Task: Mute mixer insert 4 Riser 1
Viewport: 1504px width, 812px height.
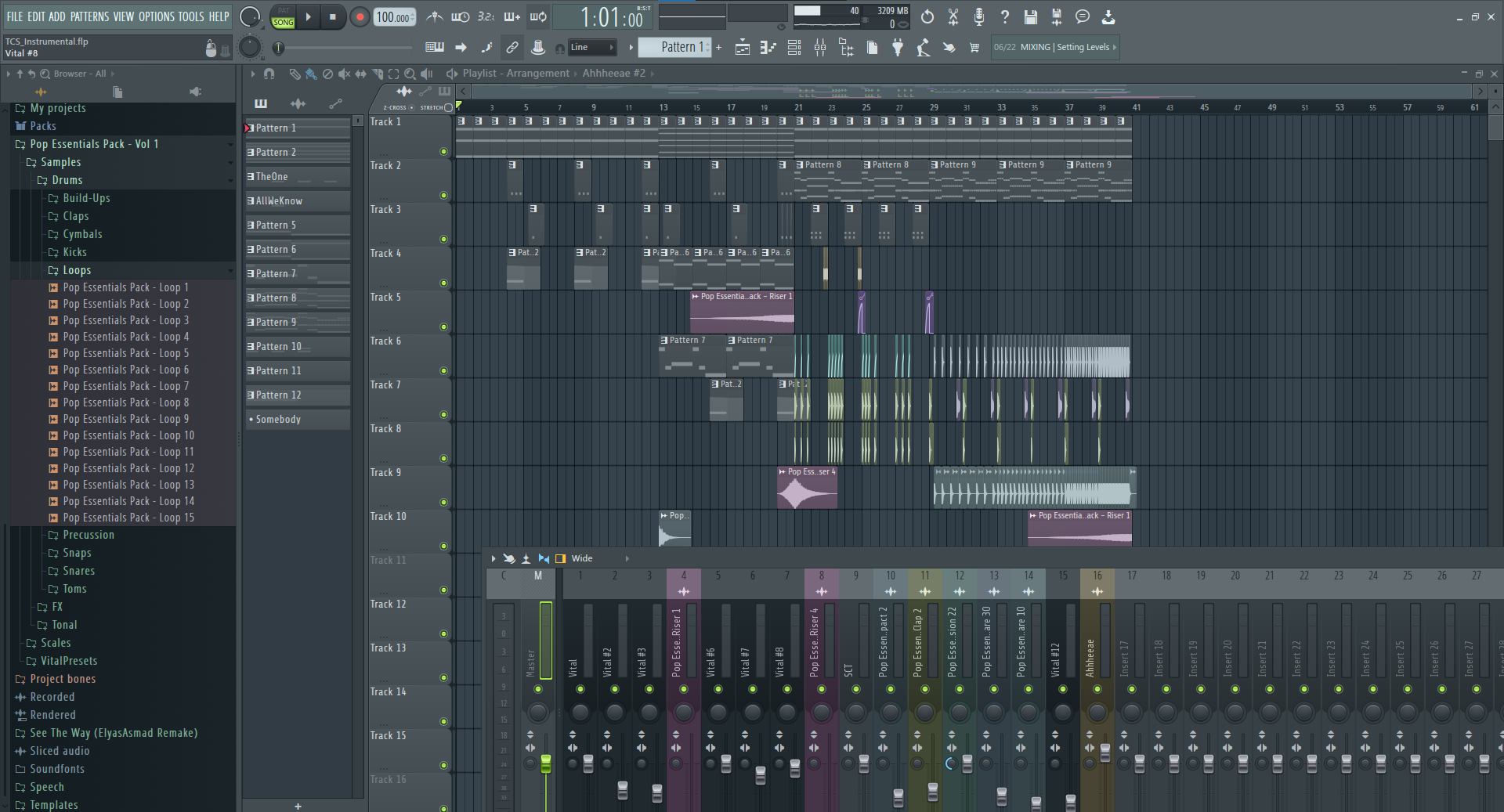Action: click(684, 689)
